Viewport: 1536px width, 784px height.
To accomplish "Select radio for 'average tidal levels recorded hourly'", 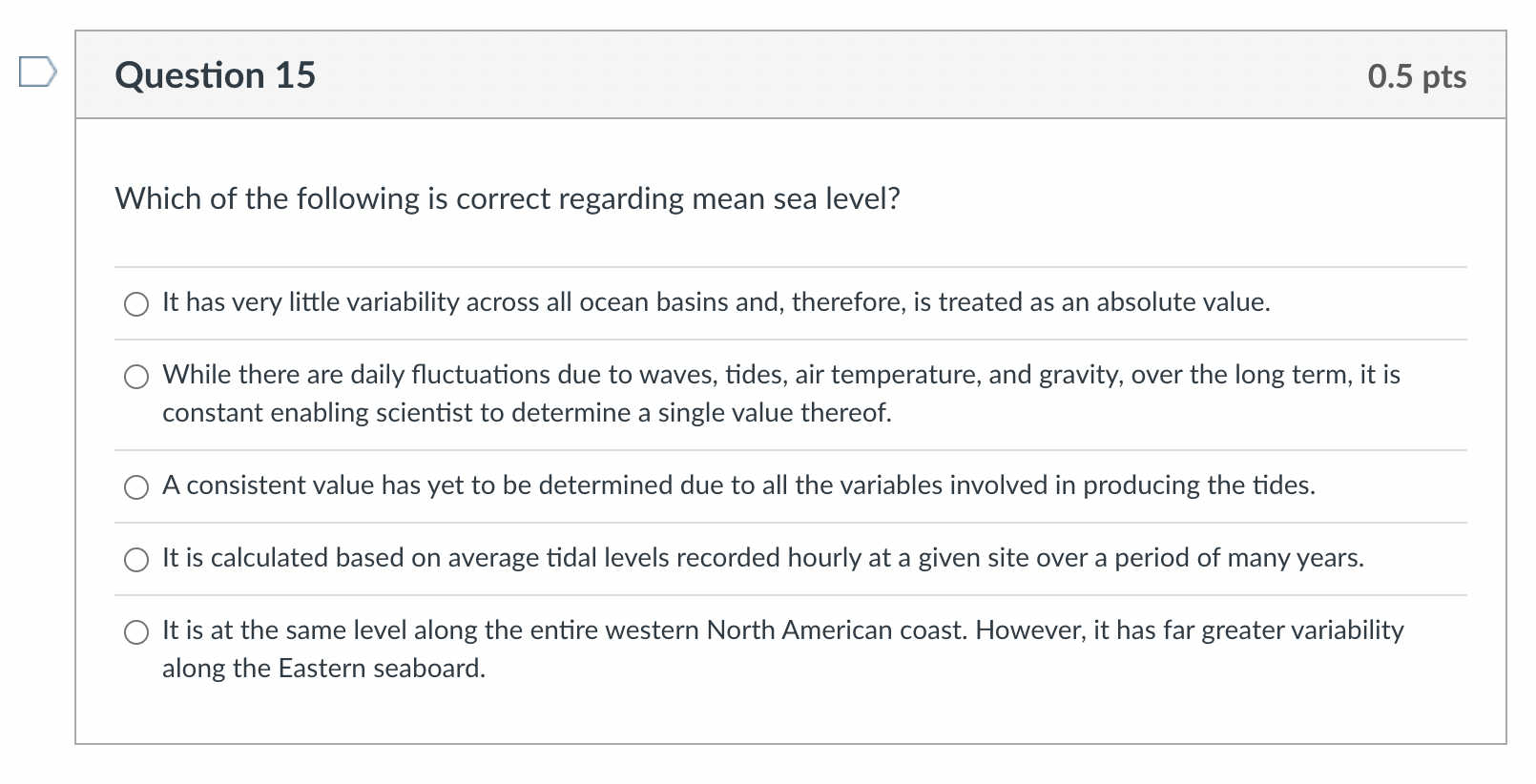I will tap(137, 561).
